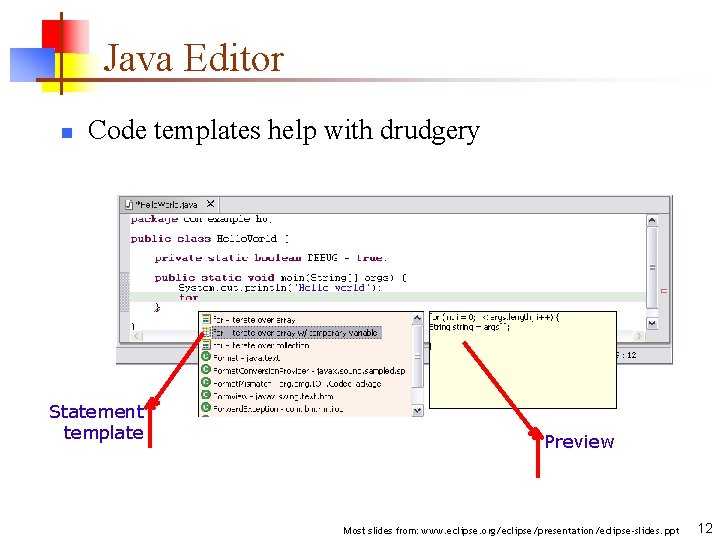Click the template icon for 'iterate over collection'
Image resolution: width=720 pixels, height=540 pixels.
click(x=206, y=345)
